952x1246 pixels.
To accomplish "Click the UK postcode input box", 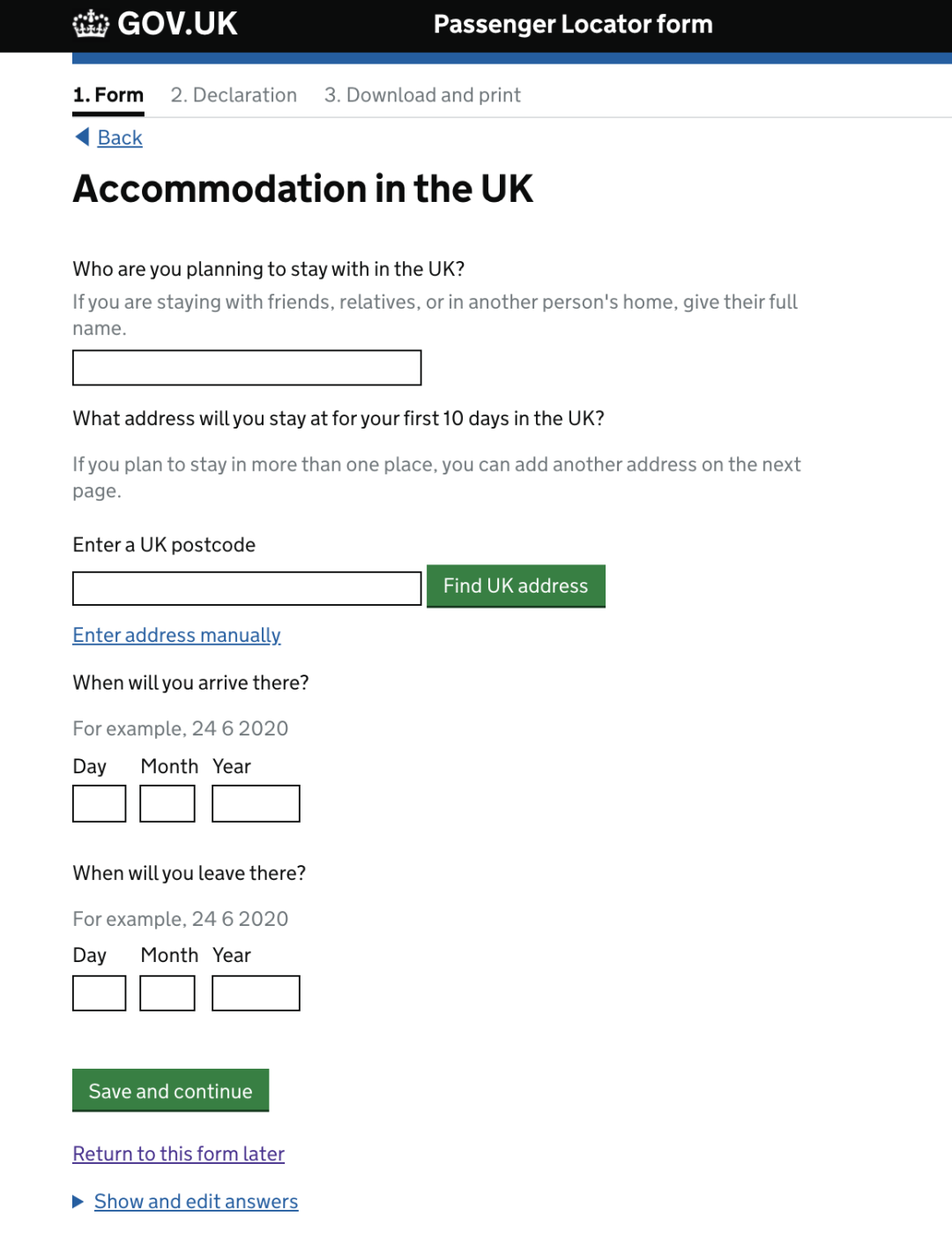I will (247, 588).
